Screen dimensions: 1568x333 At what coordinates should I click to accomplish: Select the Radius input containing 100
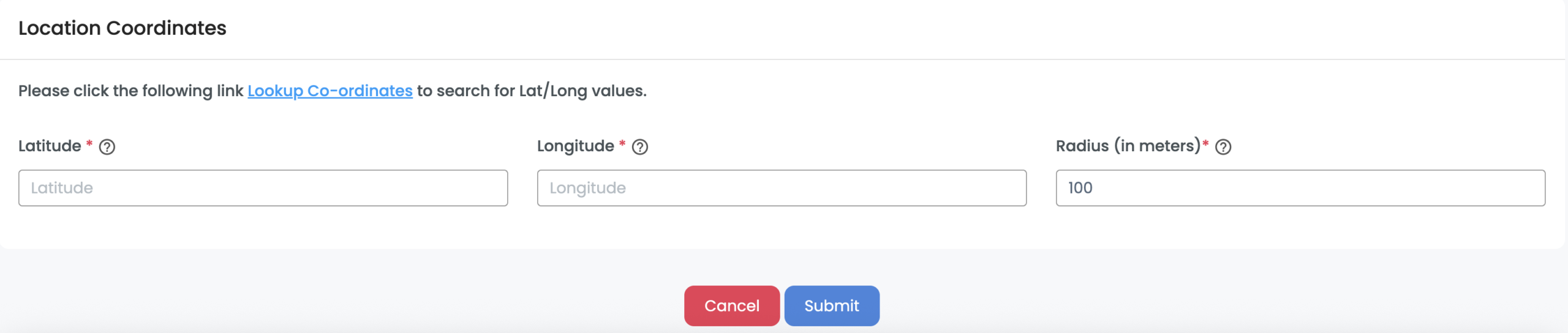1300,188
